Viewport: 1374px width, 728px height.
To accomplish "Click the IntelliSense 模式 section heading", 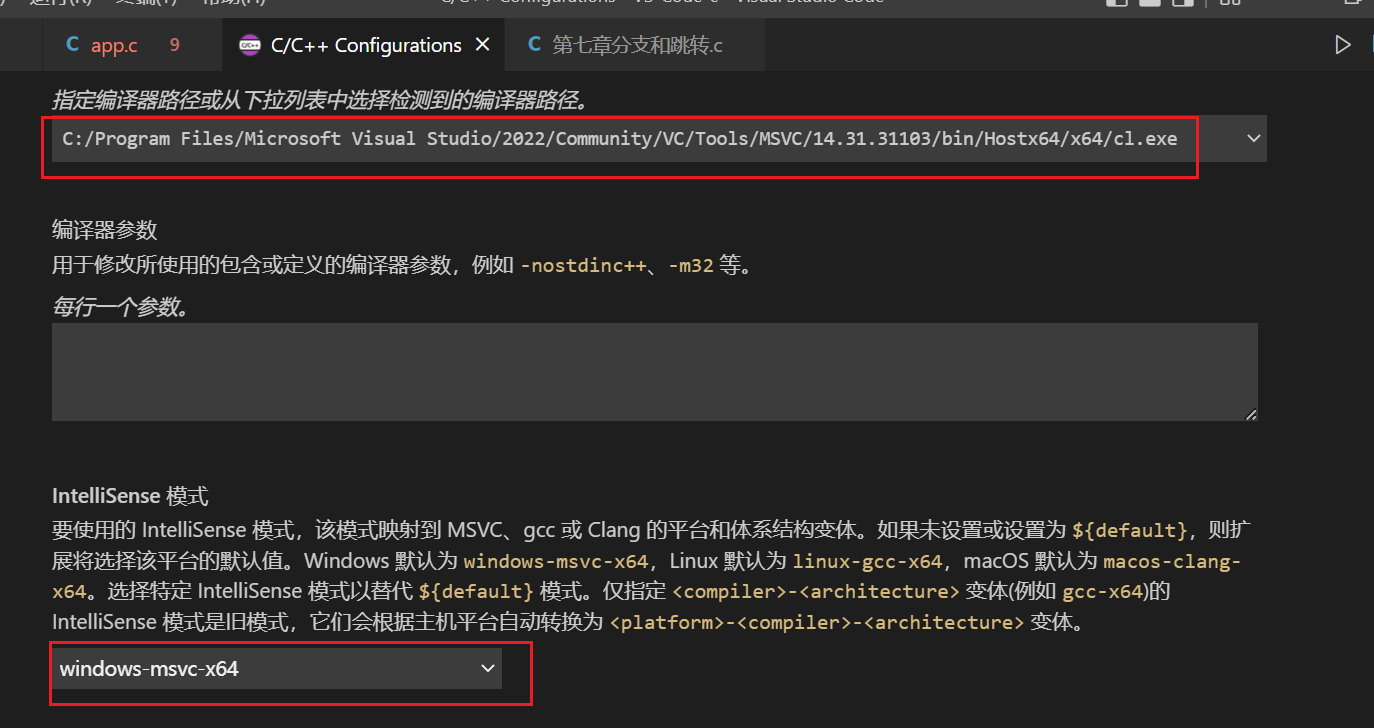I will tap(130, 495).
